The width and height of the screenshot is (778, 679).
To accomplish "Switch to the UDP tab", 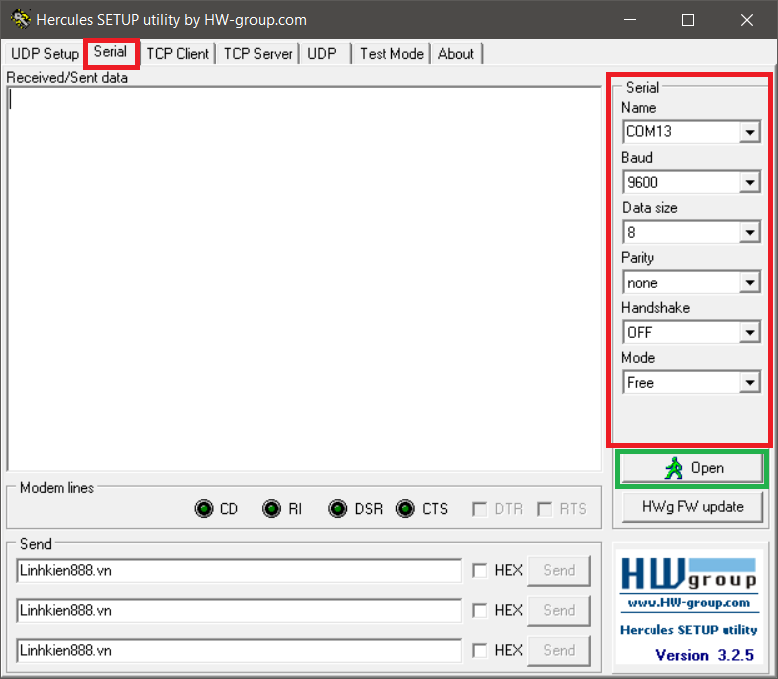I will coord(323,54).
